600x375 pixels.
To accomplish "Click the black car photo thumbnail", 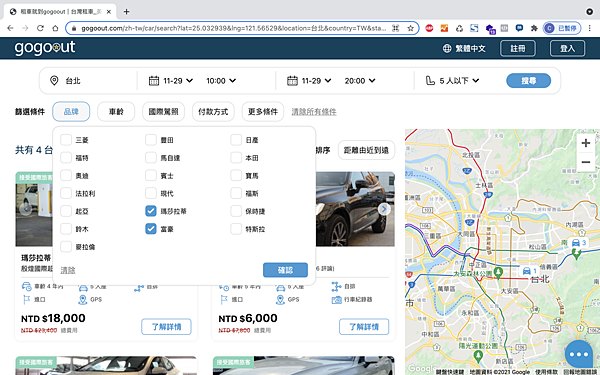I will point(355,209).
